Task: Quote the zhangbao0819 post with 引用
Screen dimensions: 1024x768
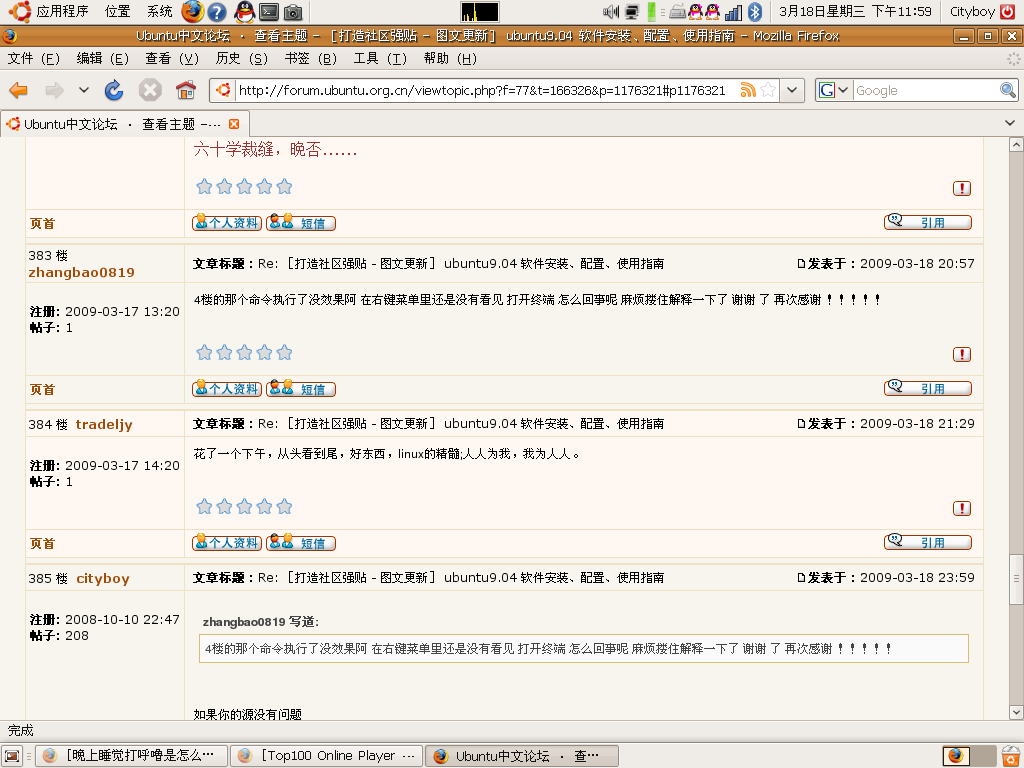Action: tap(927, 389)
